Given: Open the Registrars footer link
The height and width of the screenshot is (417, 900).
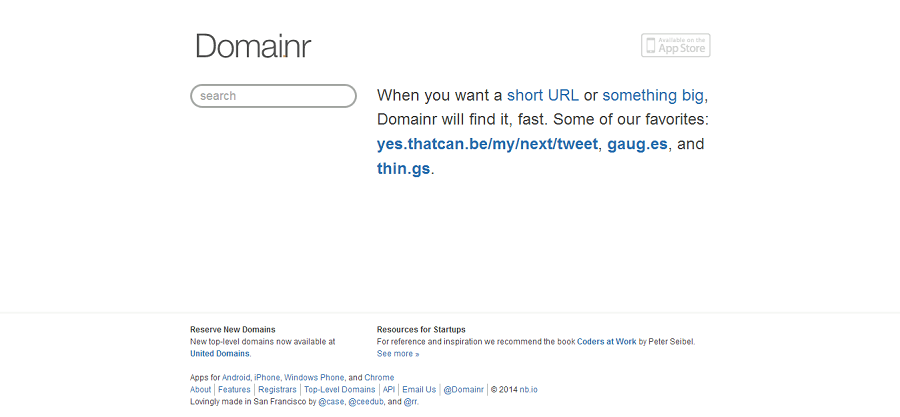Looking at the screenshot, I should tap(277, 389).
